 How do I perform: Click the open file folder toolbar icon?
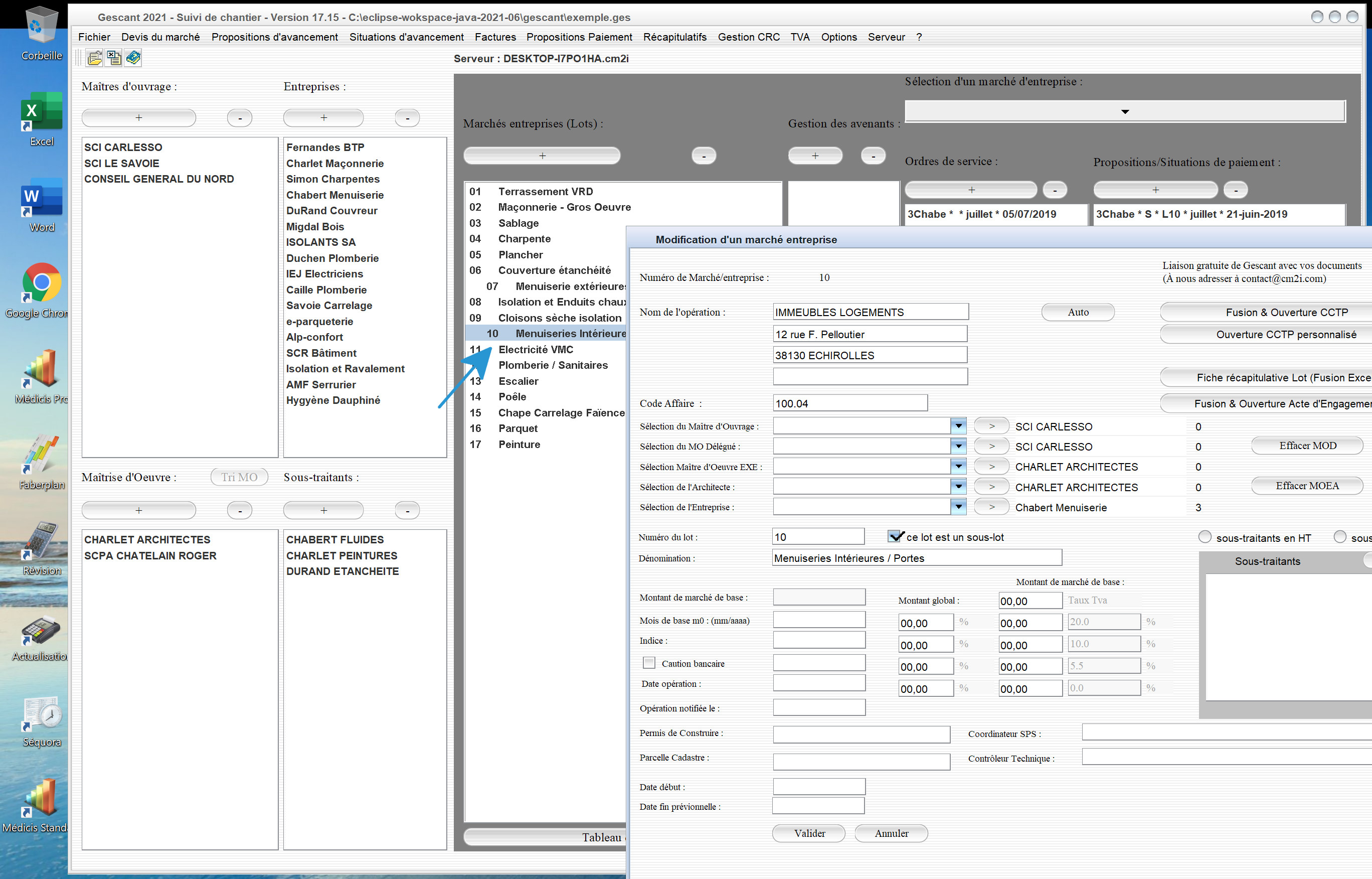[x=95, y=58]
